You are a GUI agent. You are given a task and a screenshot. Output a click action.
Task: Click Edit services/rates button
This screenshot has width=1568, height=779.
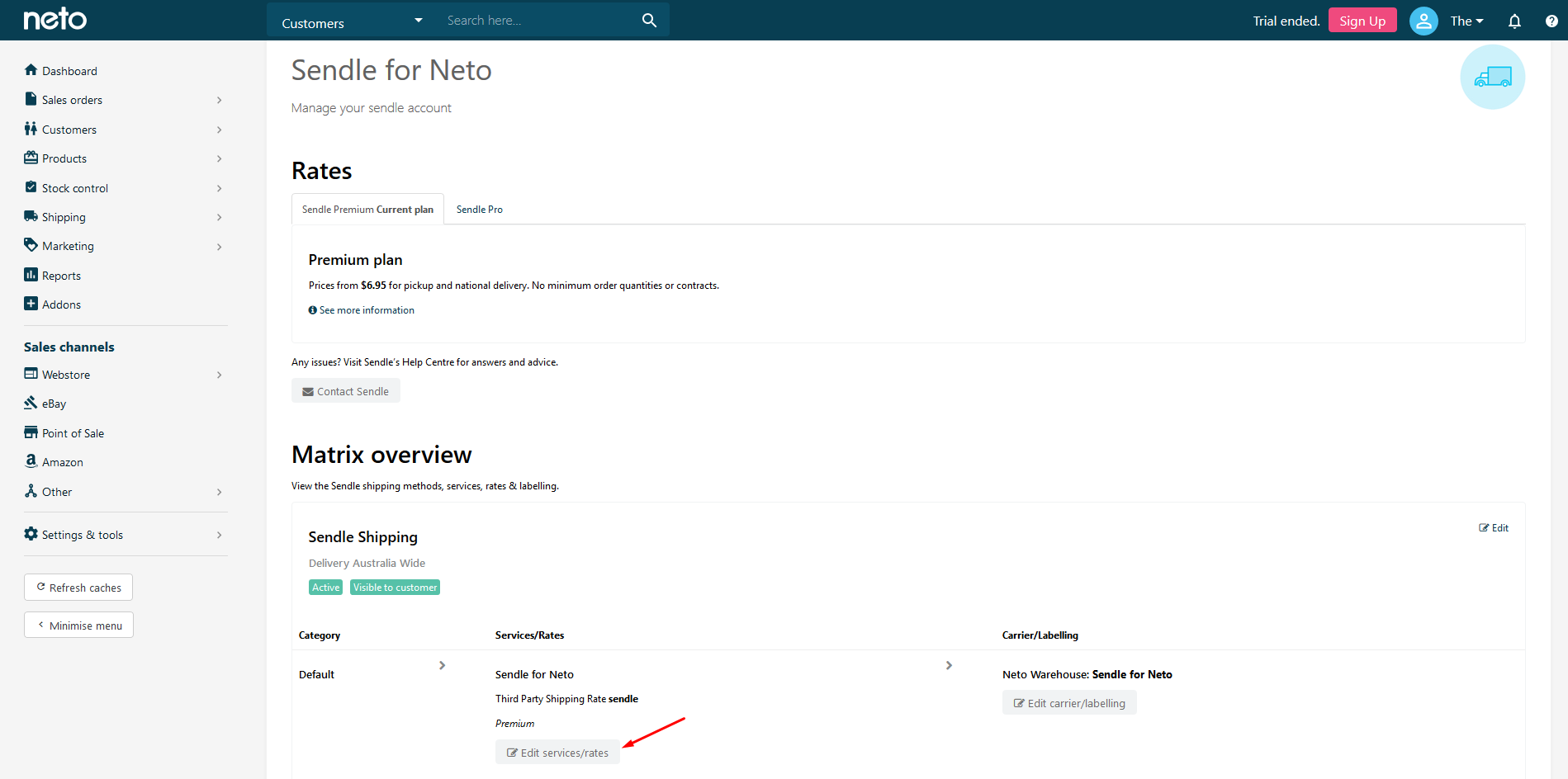point(557,753)
